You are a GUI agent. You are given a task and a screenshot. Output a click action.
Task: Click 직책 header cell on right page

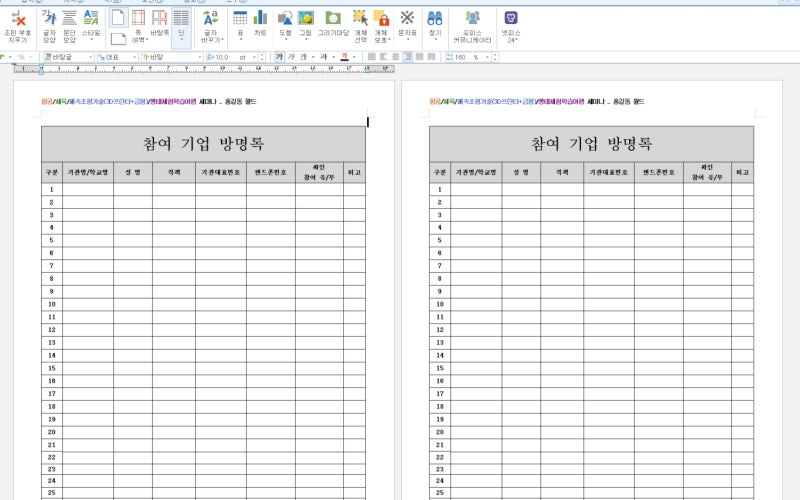click(x=562, y=172)
